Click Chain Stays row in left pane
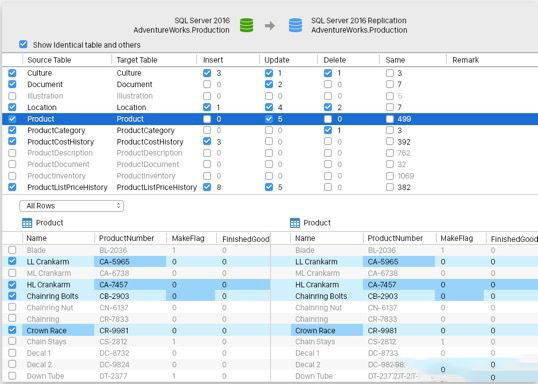The image size is (538, 384). [x=136, y=341]
